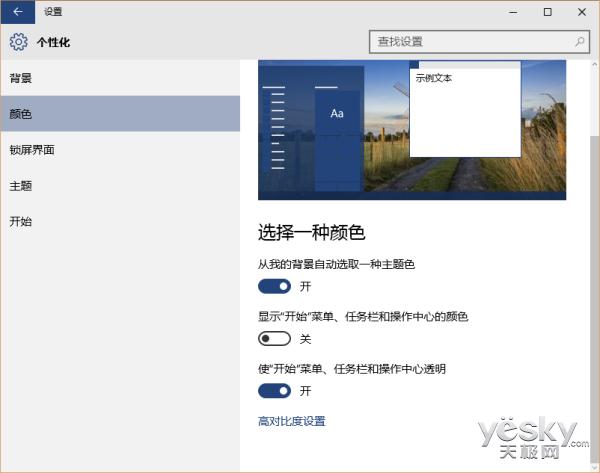Click the 示例文本 sample window preview

click(x=465, y=110)
